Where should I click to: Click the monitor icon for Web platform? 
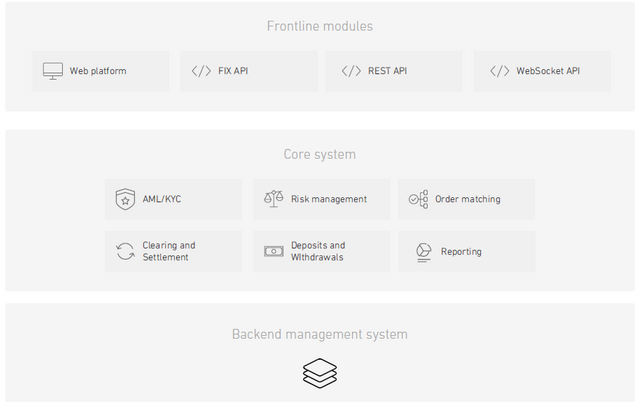click(53, 71)
